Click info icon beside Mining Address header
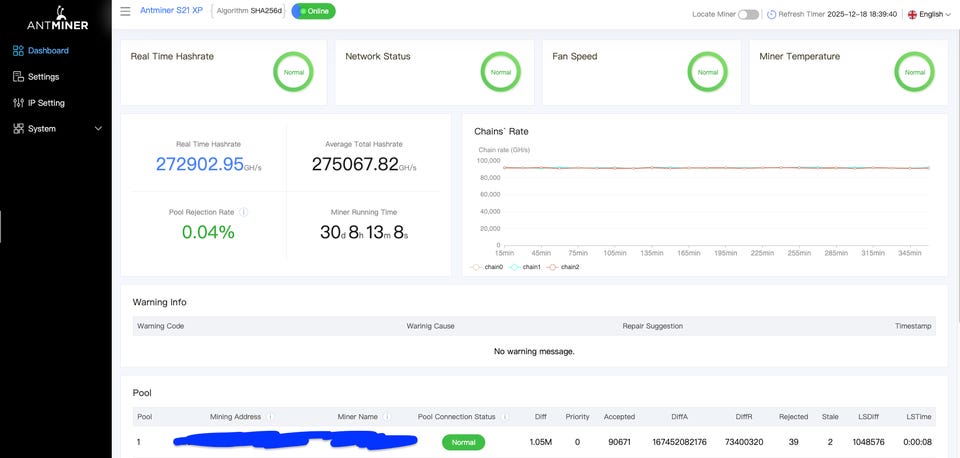Viewport: 960px width, 458px height. (270, 416)
